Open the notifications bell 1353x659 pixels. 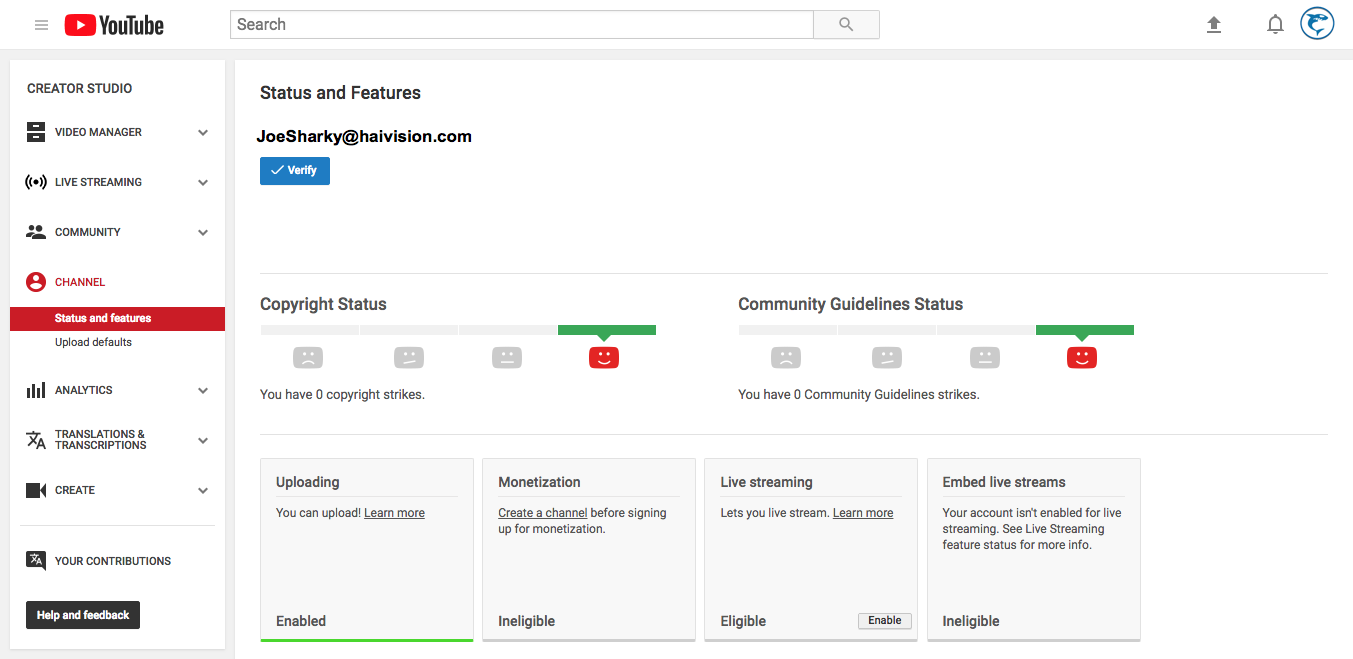(x=1275, y=25)
